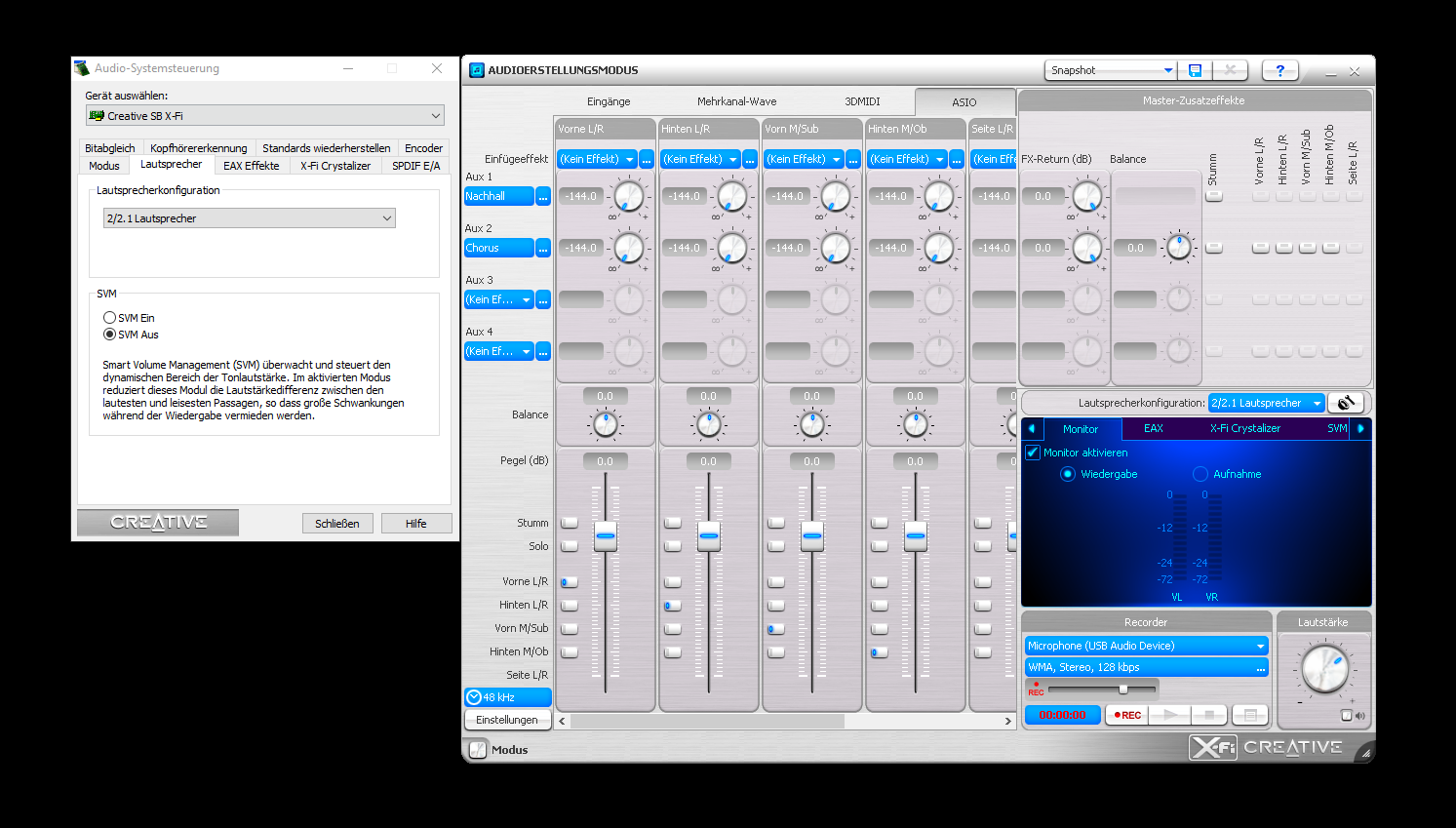
Task: Click the Schließen button
Action: (337, 524)
